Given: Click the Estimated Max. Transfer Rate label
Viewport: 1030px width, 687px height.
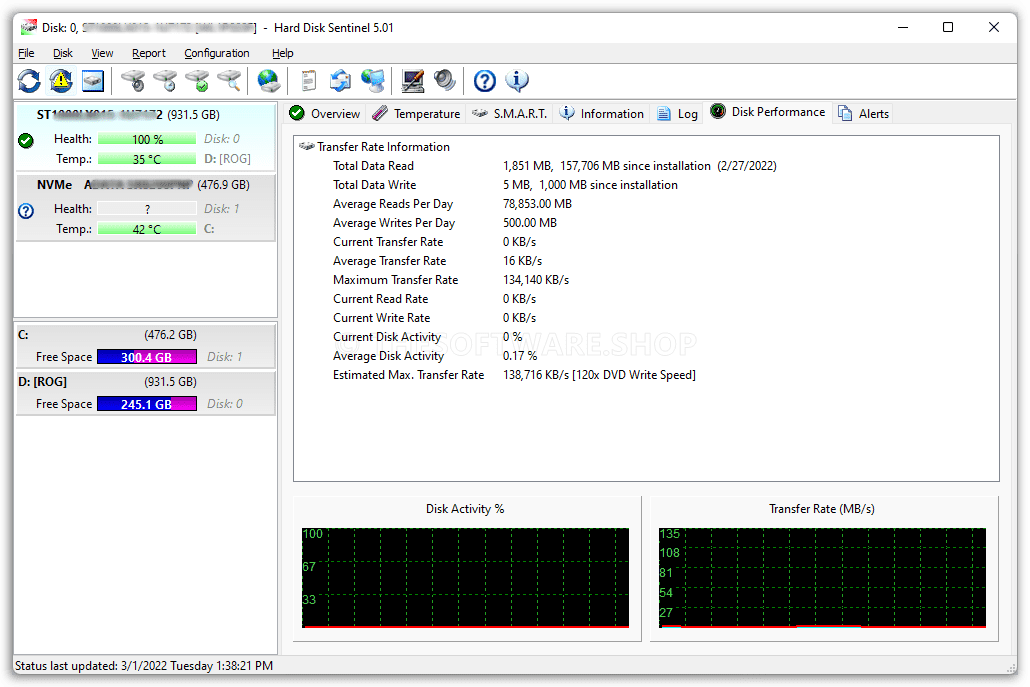Looking at the screenshot, I should coord(409,376).
